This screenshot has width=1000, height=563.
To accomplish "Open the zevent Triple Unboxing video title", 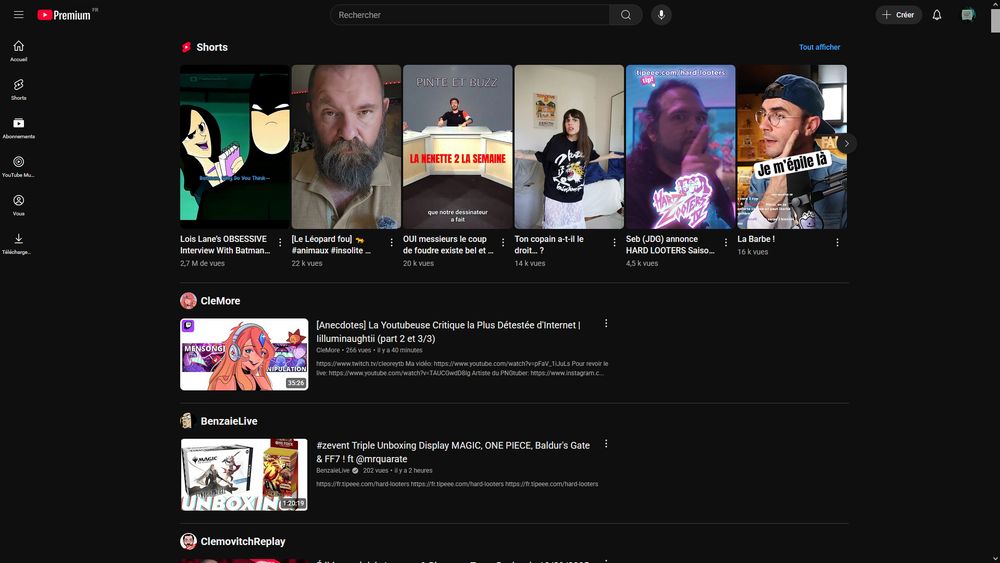I will (x=453, y=452).
